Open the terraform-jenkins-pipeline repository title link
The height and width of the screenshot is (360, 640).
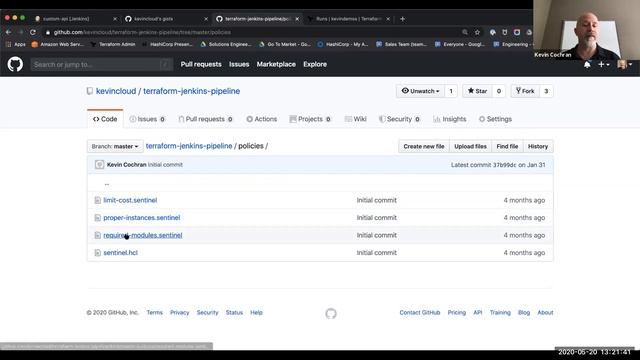click(x=191, y=91)
